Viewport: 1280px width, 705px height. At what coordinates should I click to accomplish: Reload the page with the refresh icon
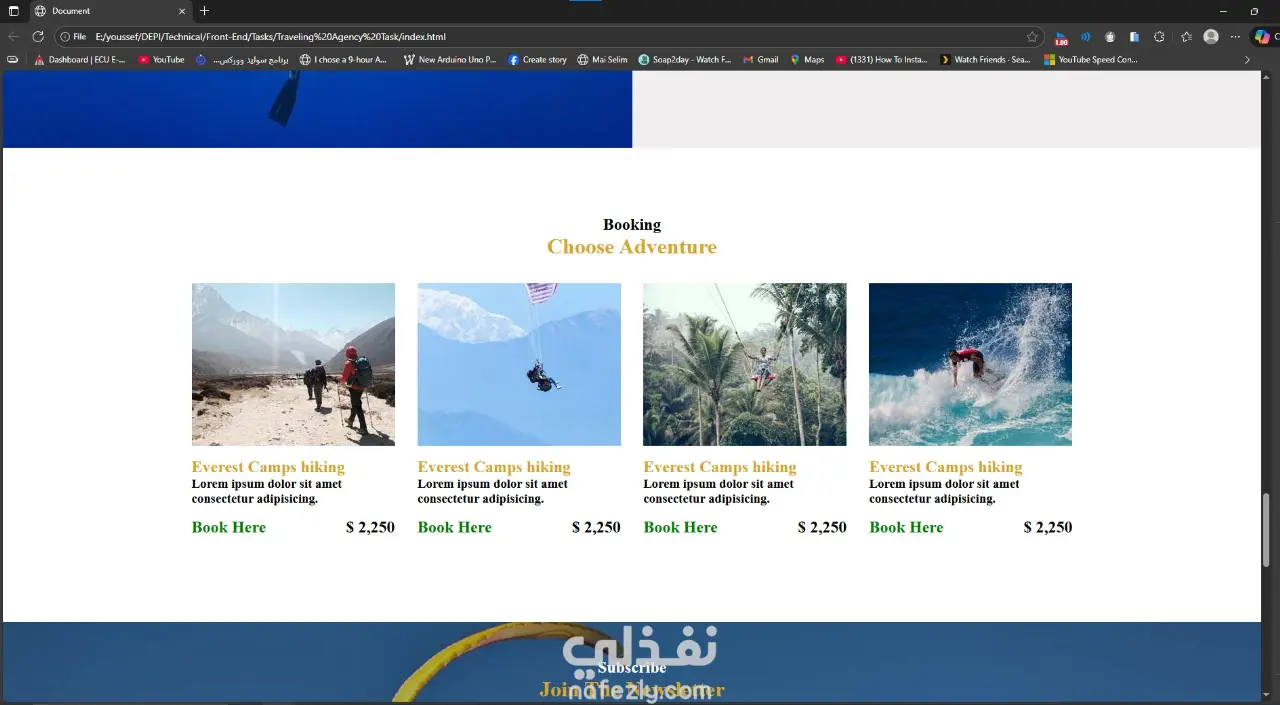pyautogui.click(x=38, y=36)
